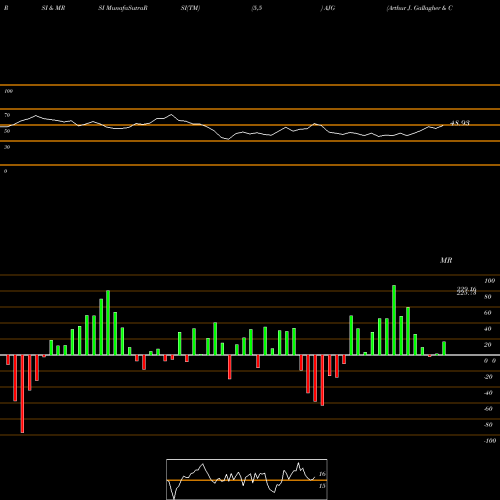Click the RSI panel's 70 level label
500x500 pixels.
click(7, 115)
